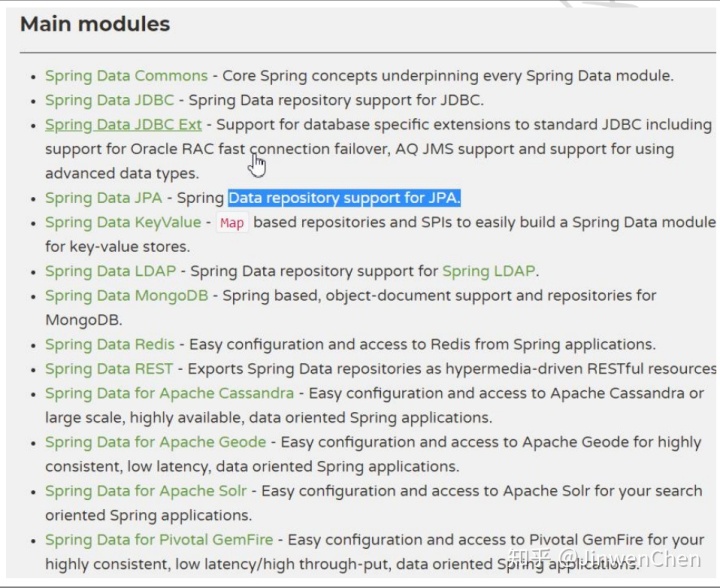720x588 pixels.
Task: Click the Map code label
Action: point(232,223)
